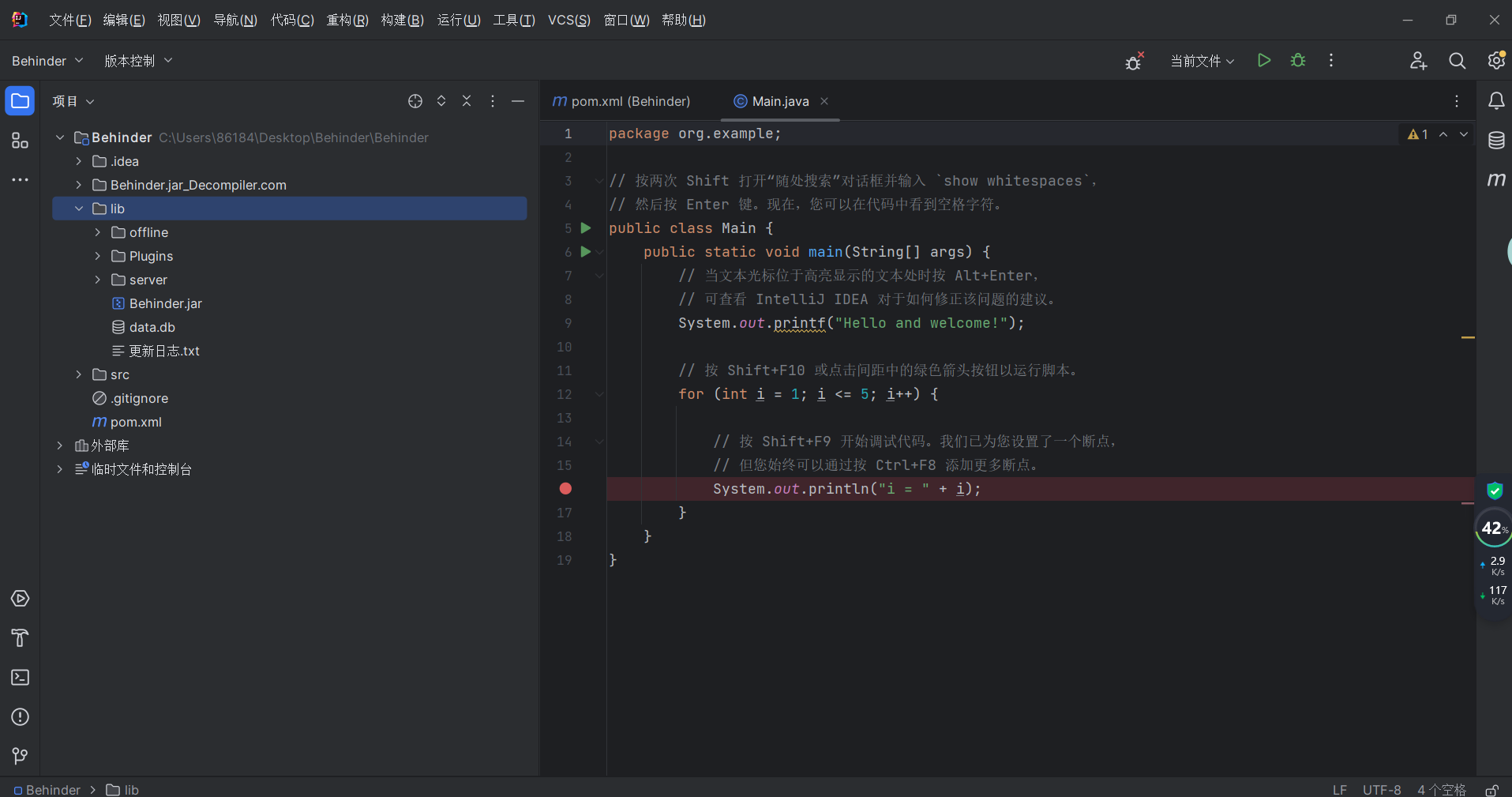Expand 临时文件和控制台 node
This screenshot has height=797, width=1512.
(60, 469)
